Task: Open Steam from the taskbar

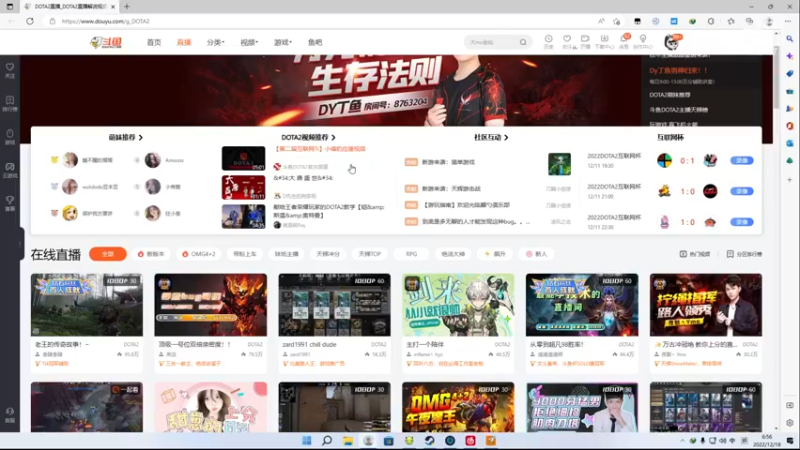Action: pyautogui.click(x=429, y=441)
